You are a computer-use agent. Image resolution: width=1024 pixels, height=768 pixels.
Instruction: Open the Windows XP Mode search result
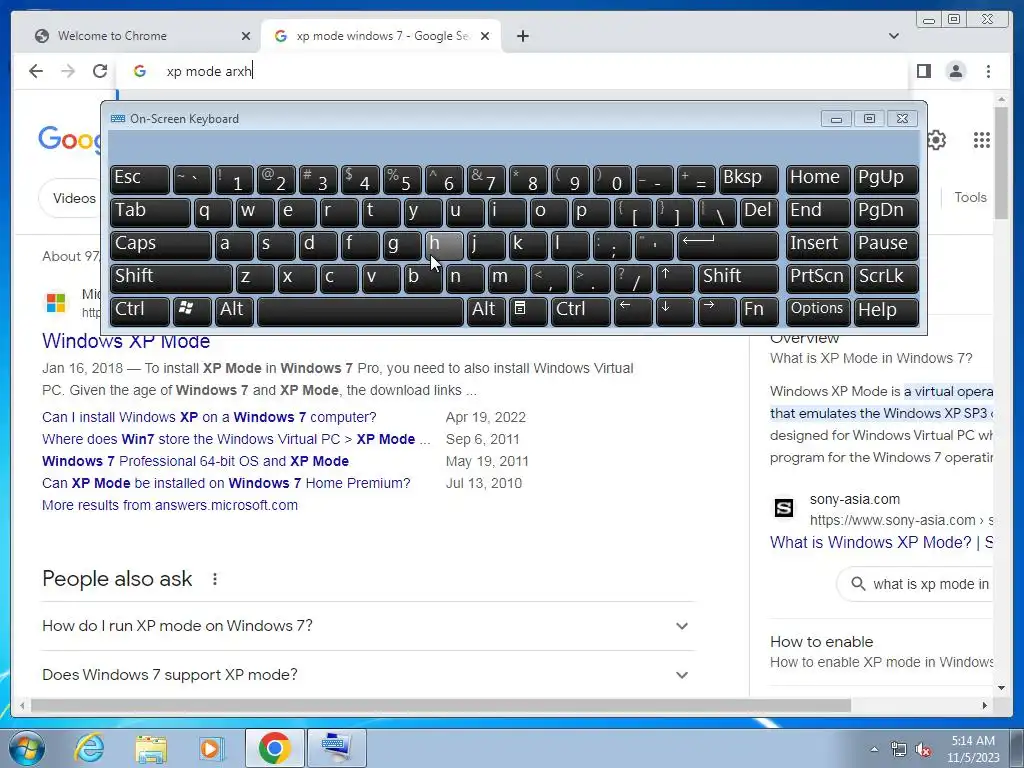(126, 341)
